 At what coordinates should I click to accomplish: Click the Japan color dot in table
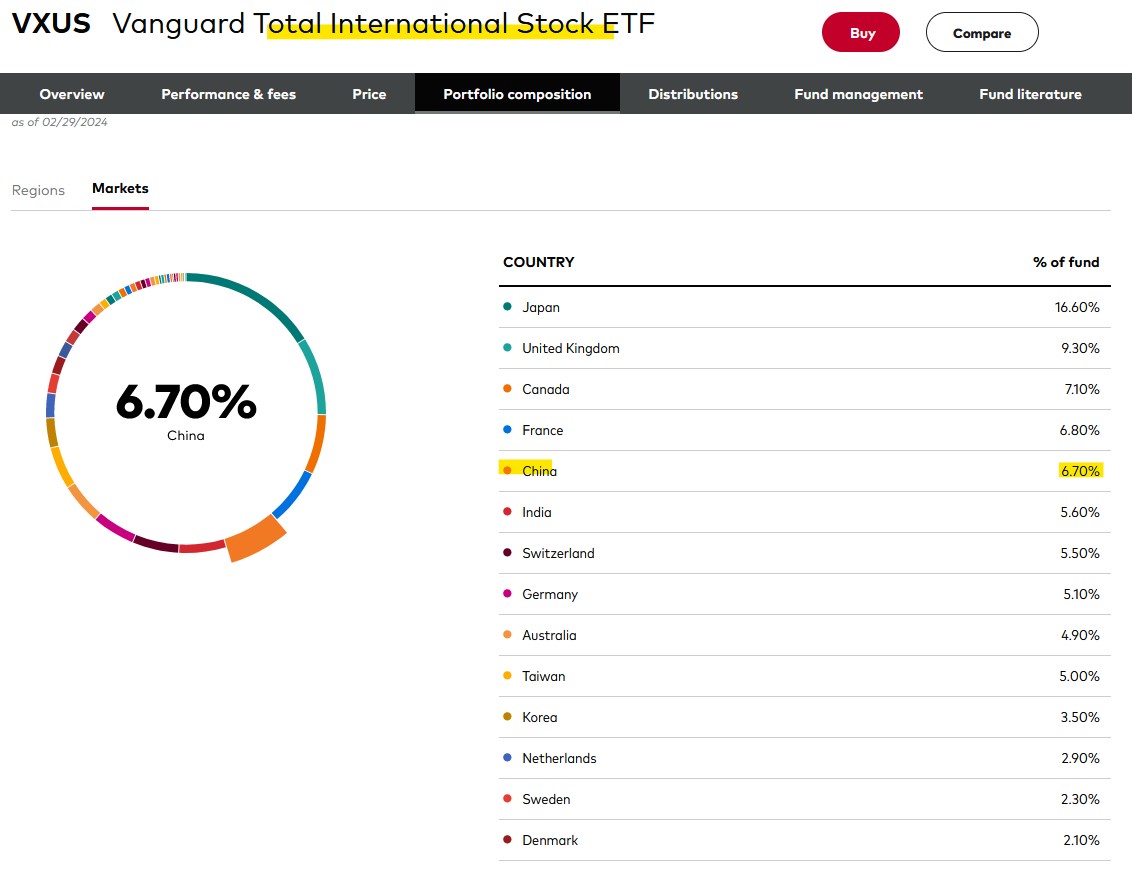507,307
